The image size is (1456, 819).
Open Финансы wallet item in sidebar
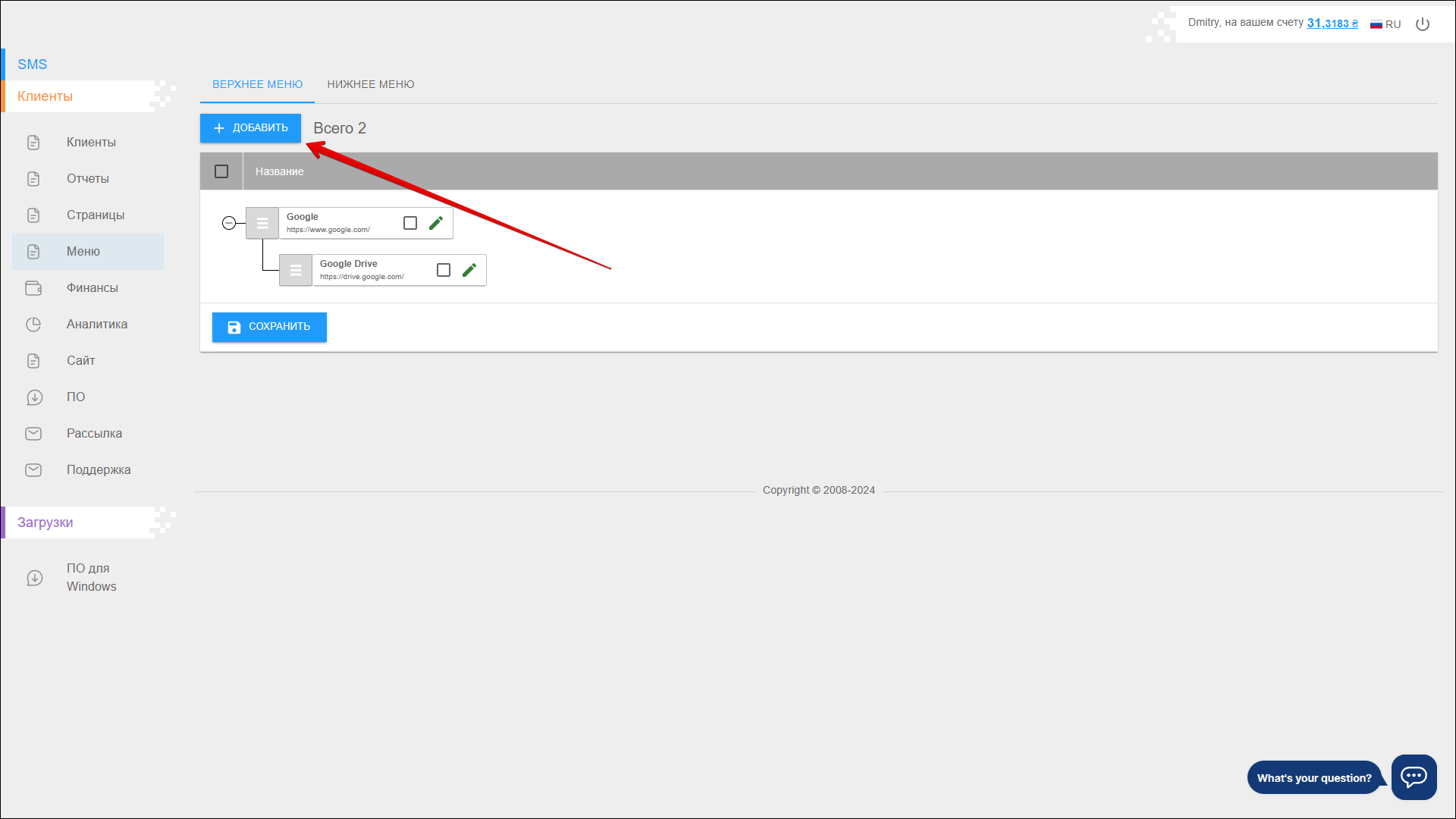pos(92,288)
